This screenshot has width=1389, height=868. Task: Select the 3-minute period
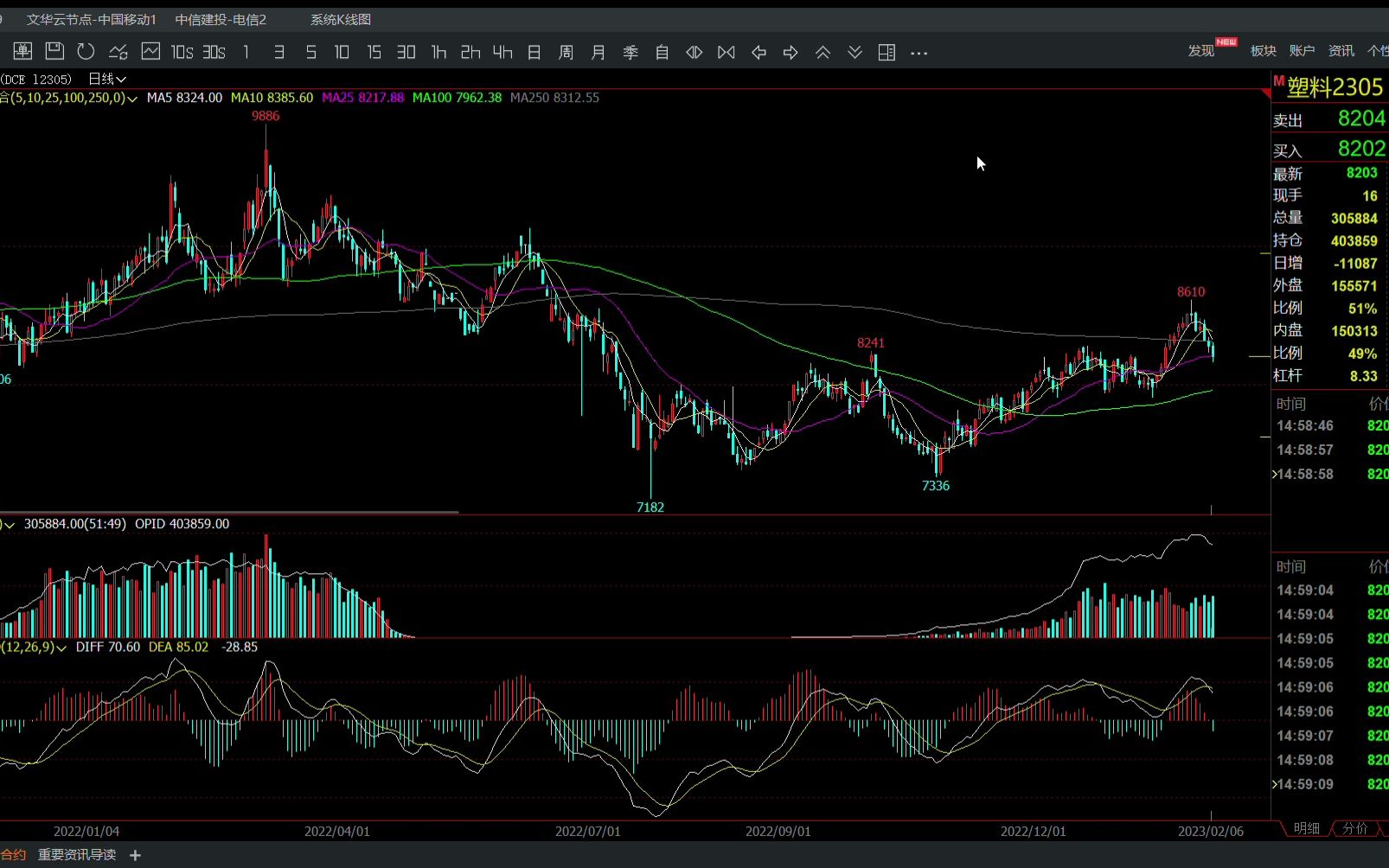pos(278,53)
